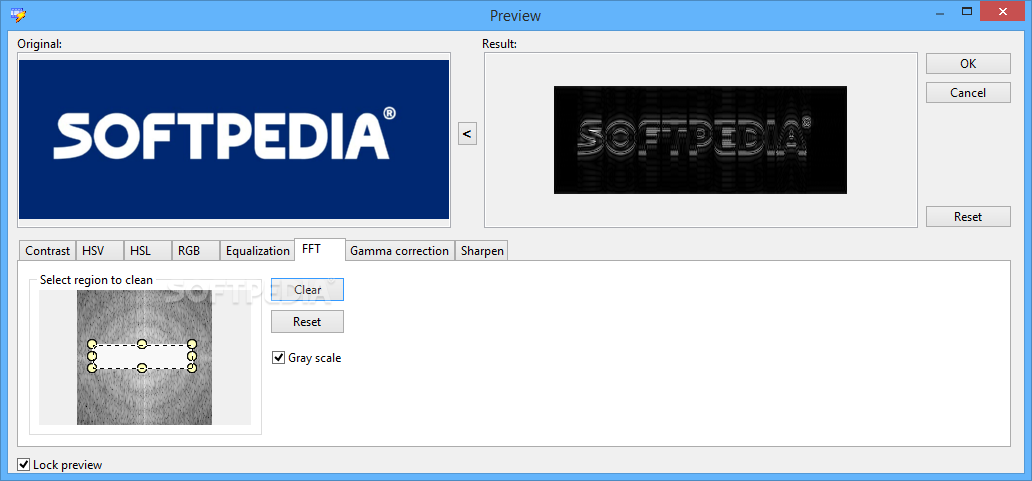The height and width of the screenshot is (481, 1032).
Task: Click the Original image preview
Action: (x=234, y=139)
